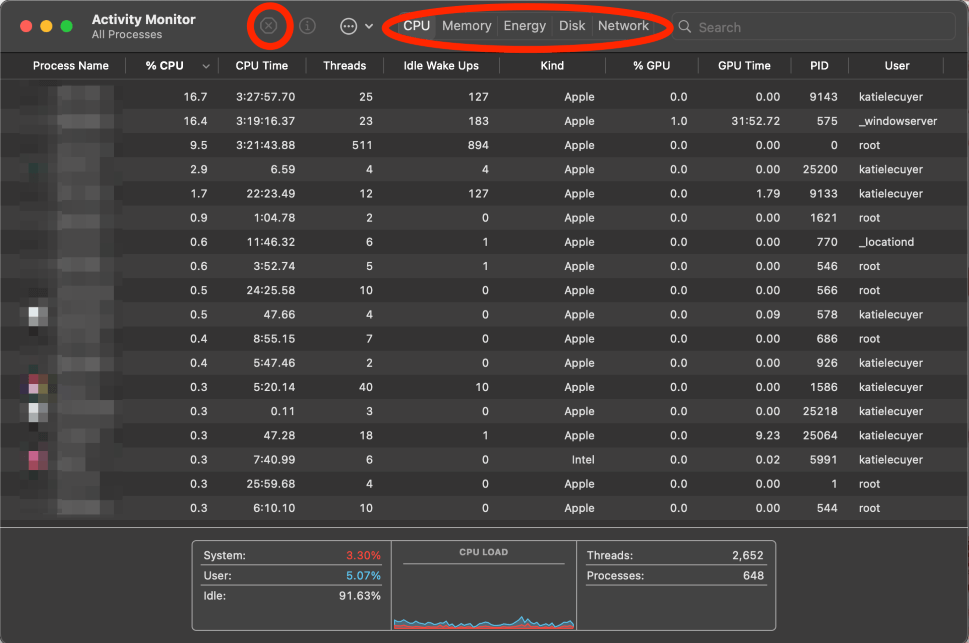Click the ellipsis more options icon

(348, 26)
